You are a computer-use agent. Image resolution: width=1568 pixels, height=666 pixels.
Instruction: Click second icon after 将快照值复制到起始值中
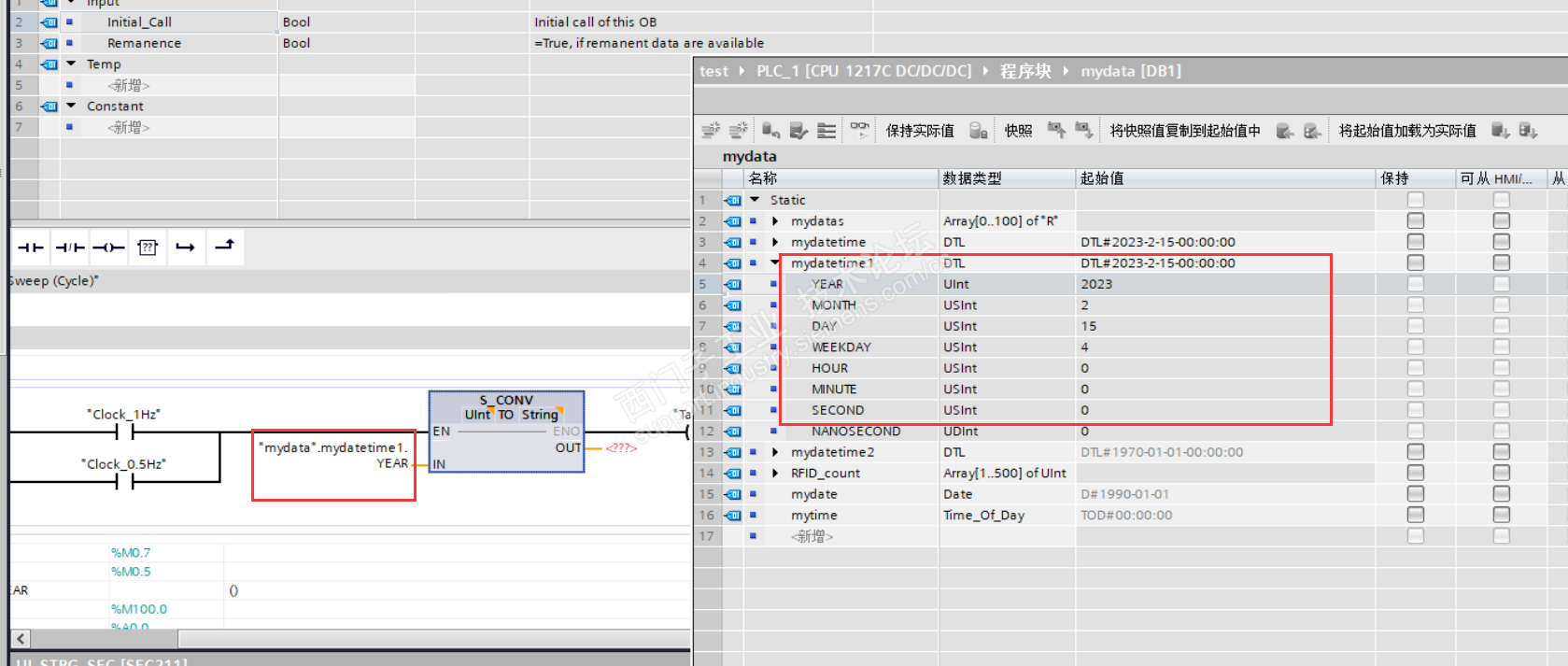pyautogui.click(x=1313, y=131)
